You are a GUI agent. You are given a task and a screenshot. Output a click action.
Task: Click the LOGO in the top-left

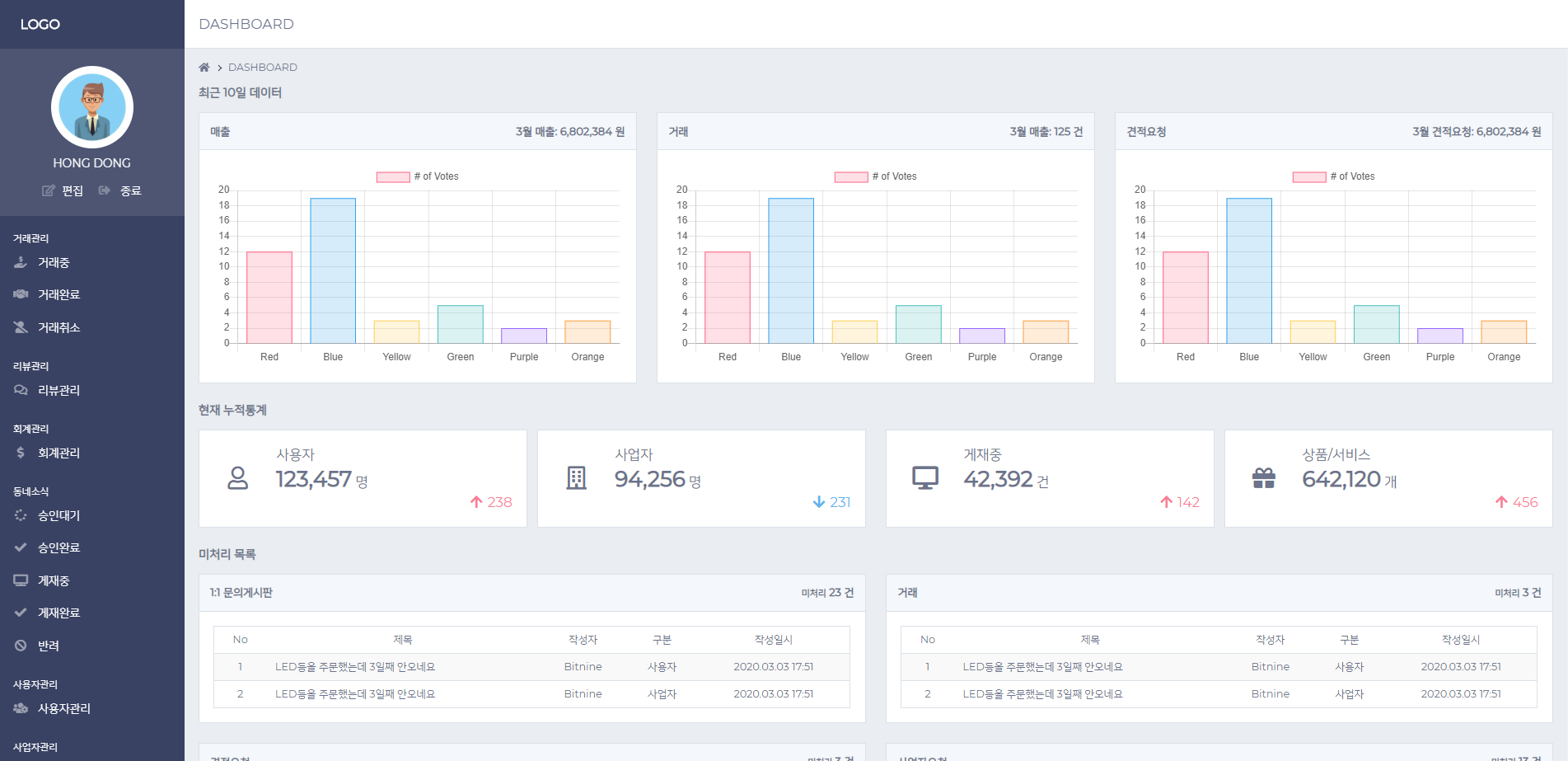tap(40, 24)
